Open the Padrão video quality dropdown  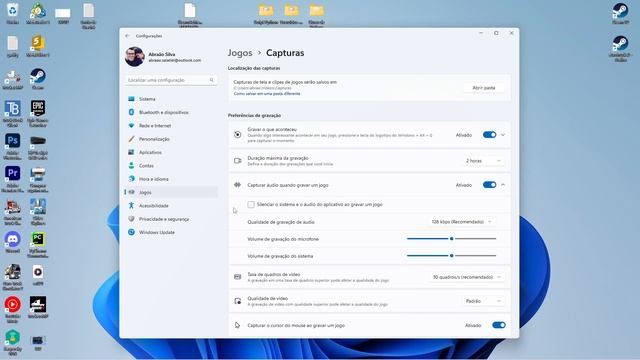click(x=483, y=301)
